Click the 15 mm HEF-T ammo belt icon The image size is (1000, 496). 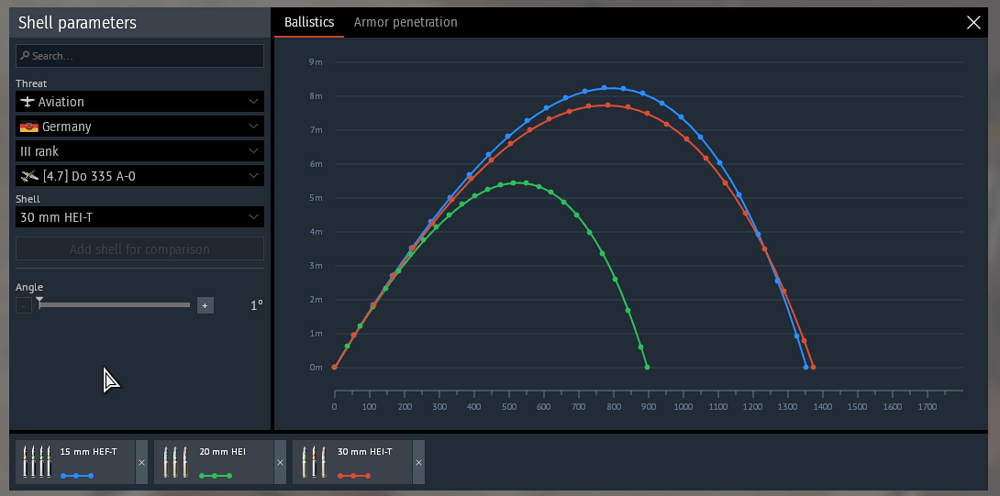(x=37, y=462)
